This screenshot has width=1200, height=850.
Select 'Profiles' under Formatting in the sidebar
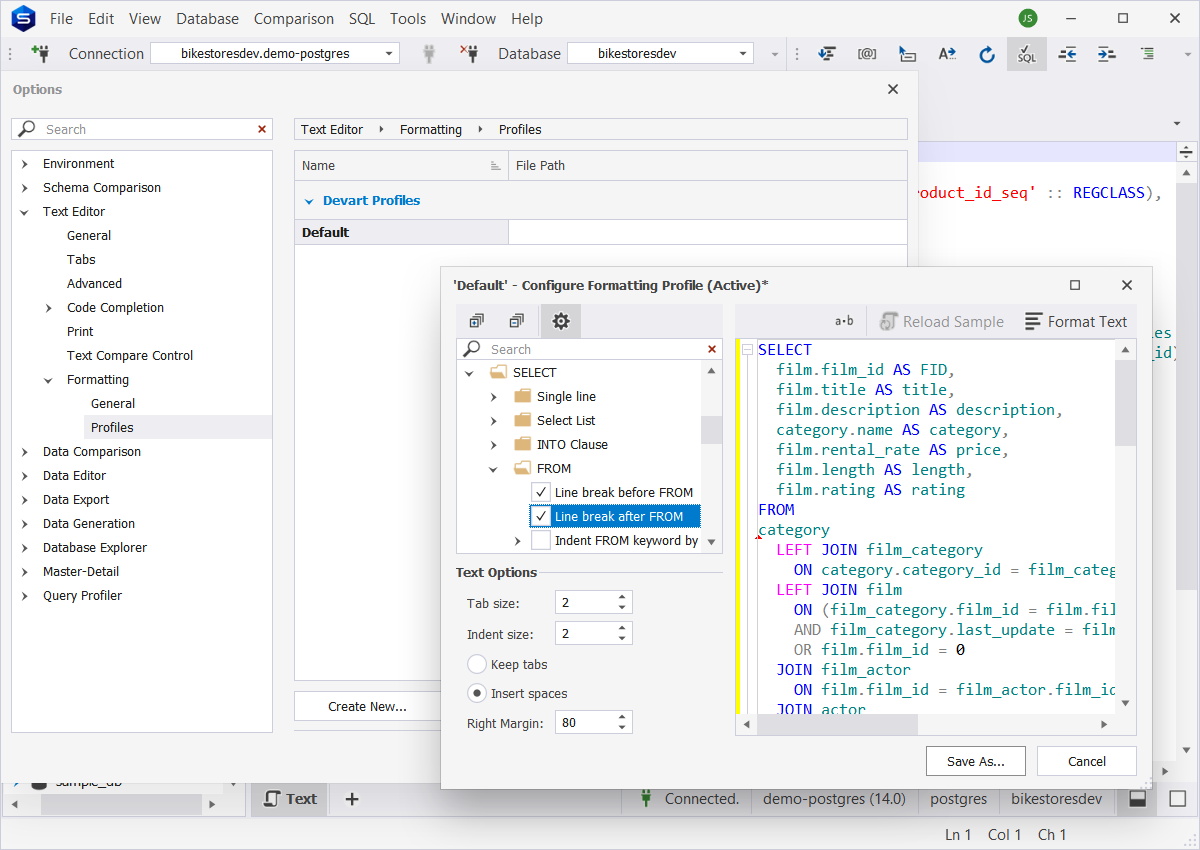[111, 427]
